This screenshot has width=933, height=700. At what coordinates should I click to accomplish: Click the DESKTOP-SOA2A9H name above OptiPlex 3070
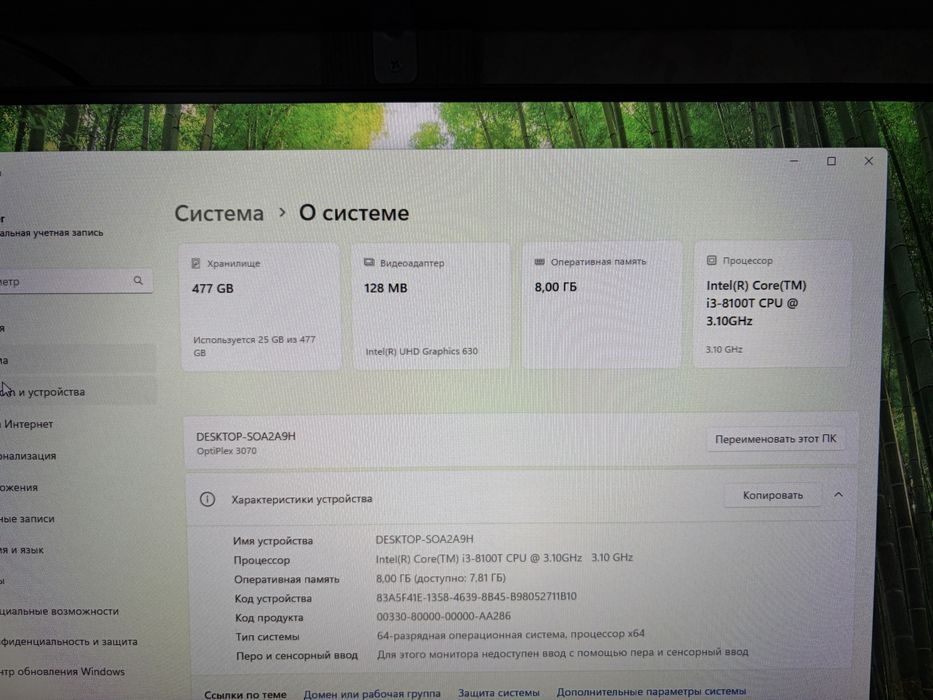click(x=246, y=436)
